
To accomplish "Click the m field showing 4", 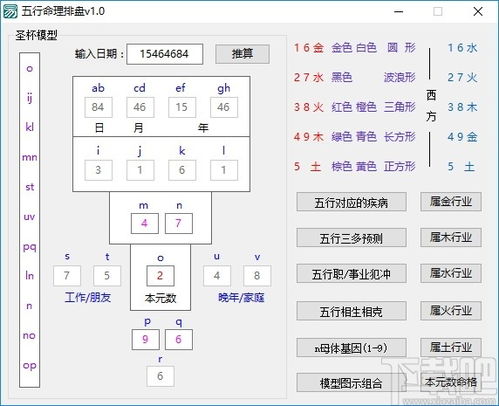I will coord(145,223).
